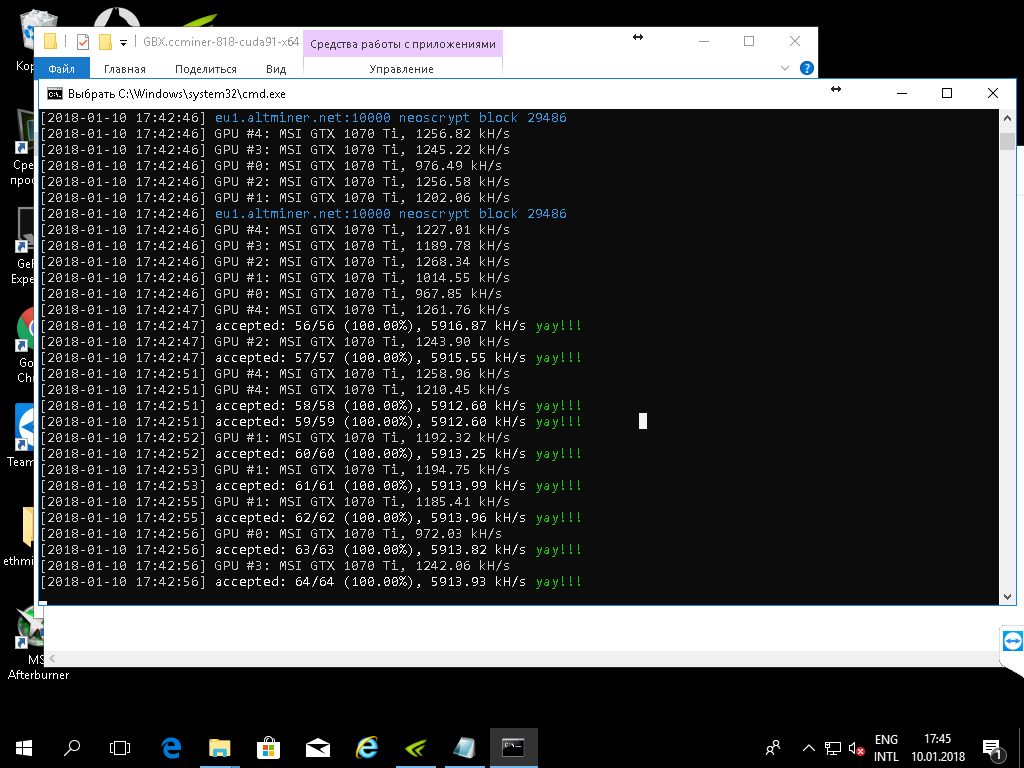Open the Mail app on the taskbar

(x=317, y=748)
